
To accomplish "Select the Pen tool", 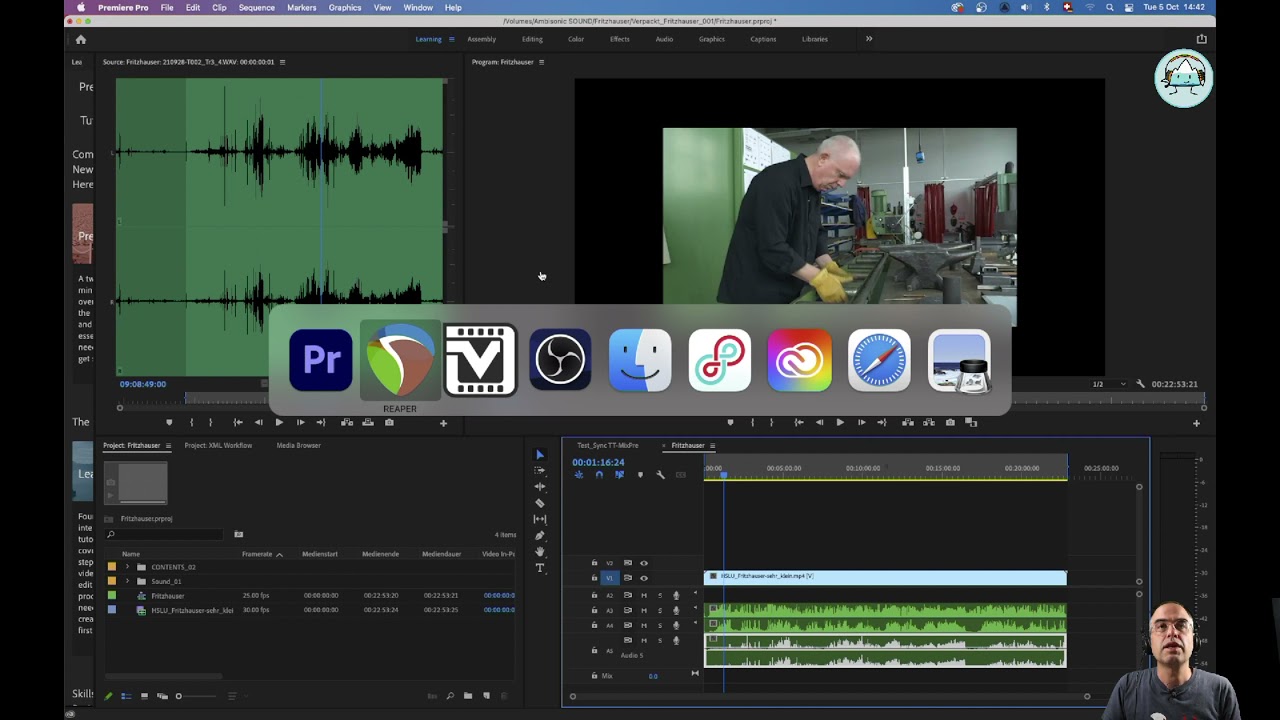I will click(540, 535).
